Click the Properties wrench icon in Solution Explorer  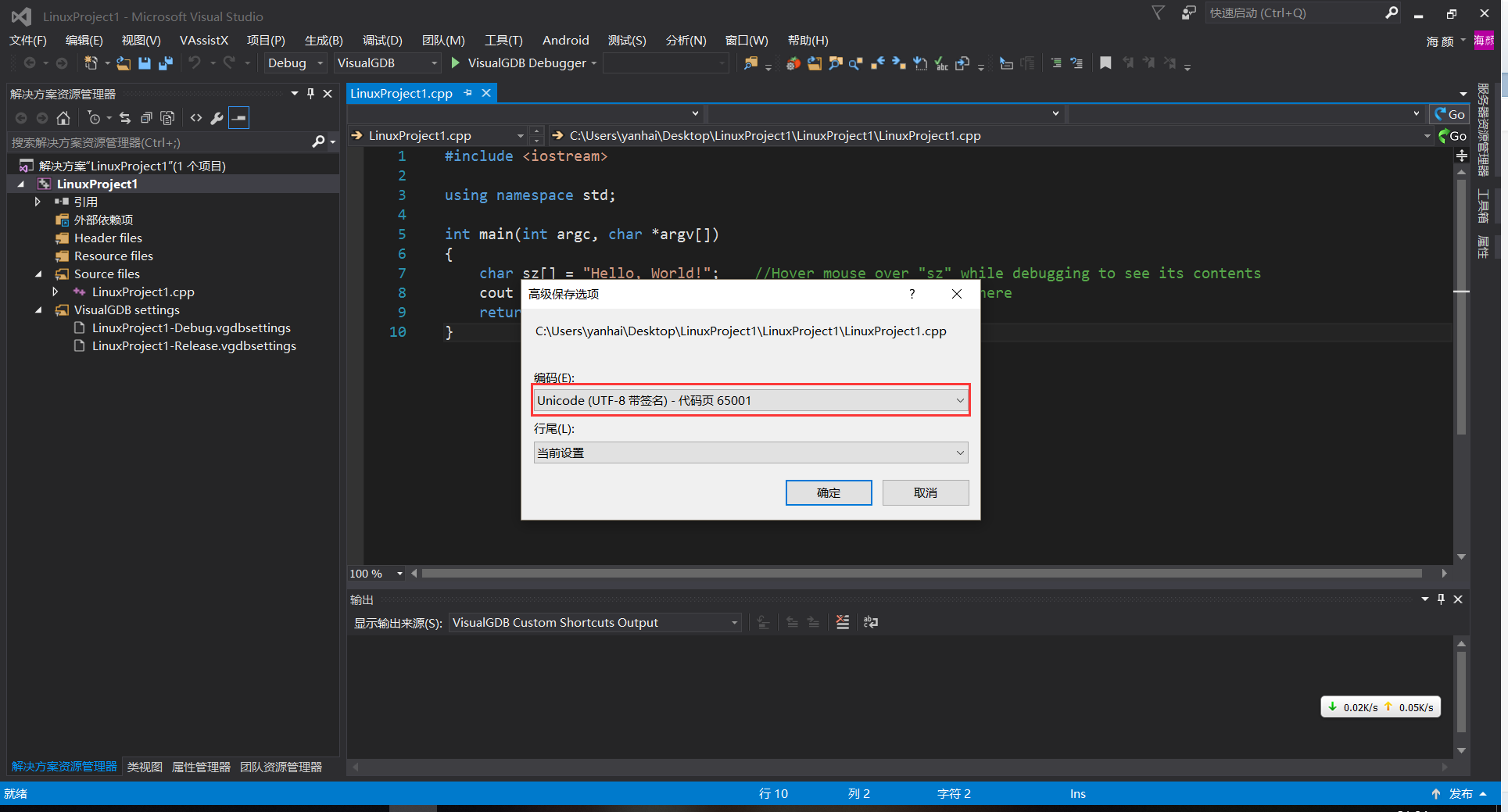coord(217,117)
